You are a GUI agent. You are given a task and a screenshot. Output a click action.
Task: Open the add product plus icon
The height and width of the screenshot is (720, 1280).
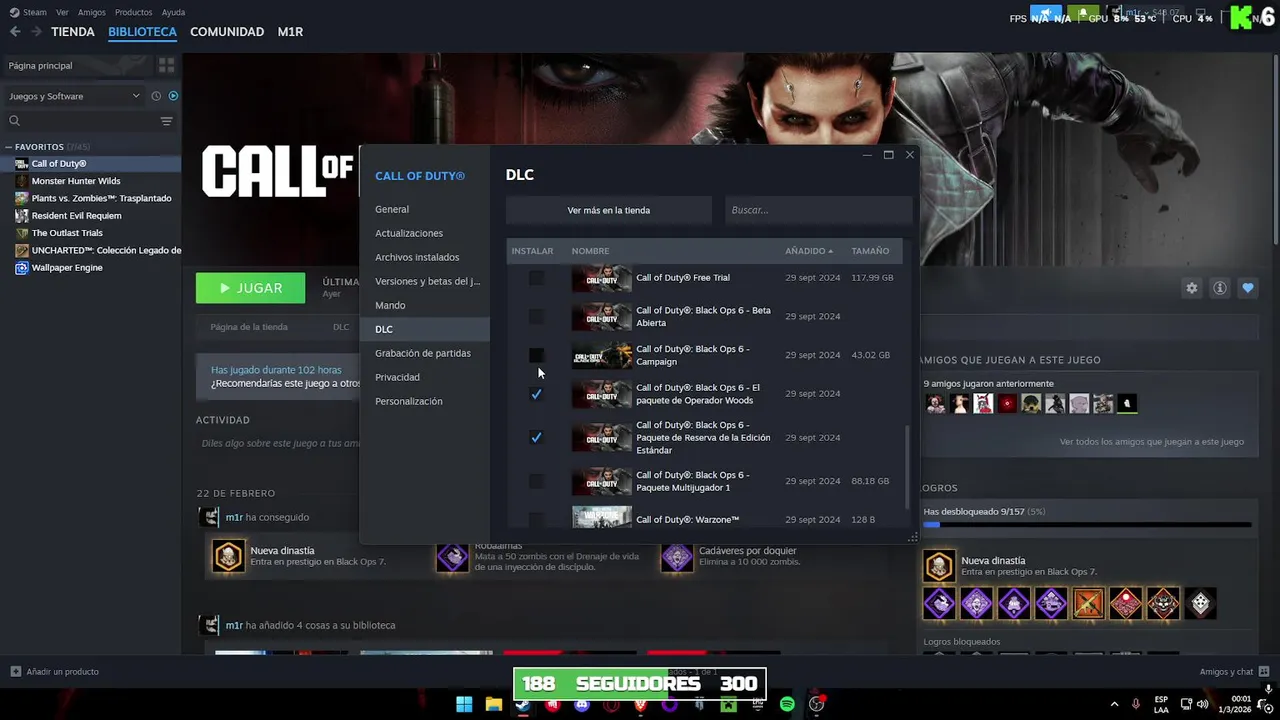click(x=15, y=671)
